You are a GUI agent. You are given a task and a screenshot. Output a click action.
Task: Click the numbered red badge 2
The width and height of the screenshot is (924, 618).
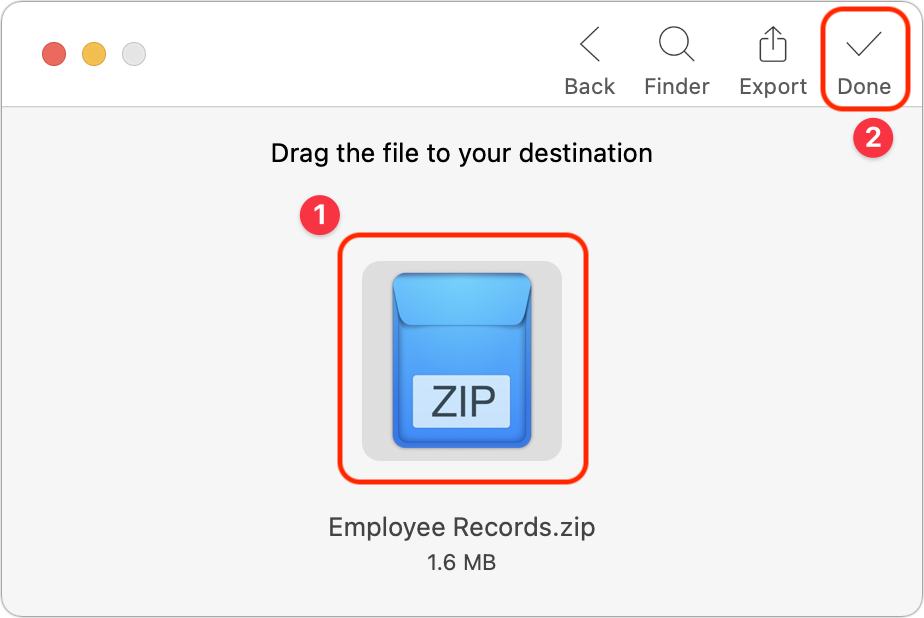click(873, 138)
